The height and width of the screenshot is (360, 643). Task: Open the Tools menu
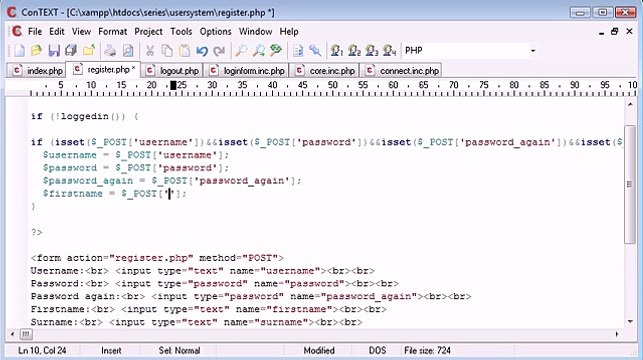tap(181, 32)
